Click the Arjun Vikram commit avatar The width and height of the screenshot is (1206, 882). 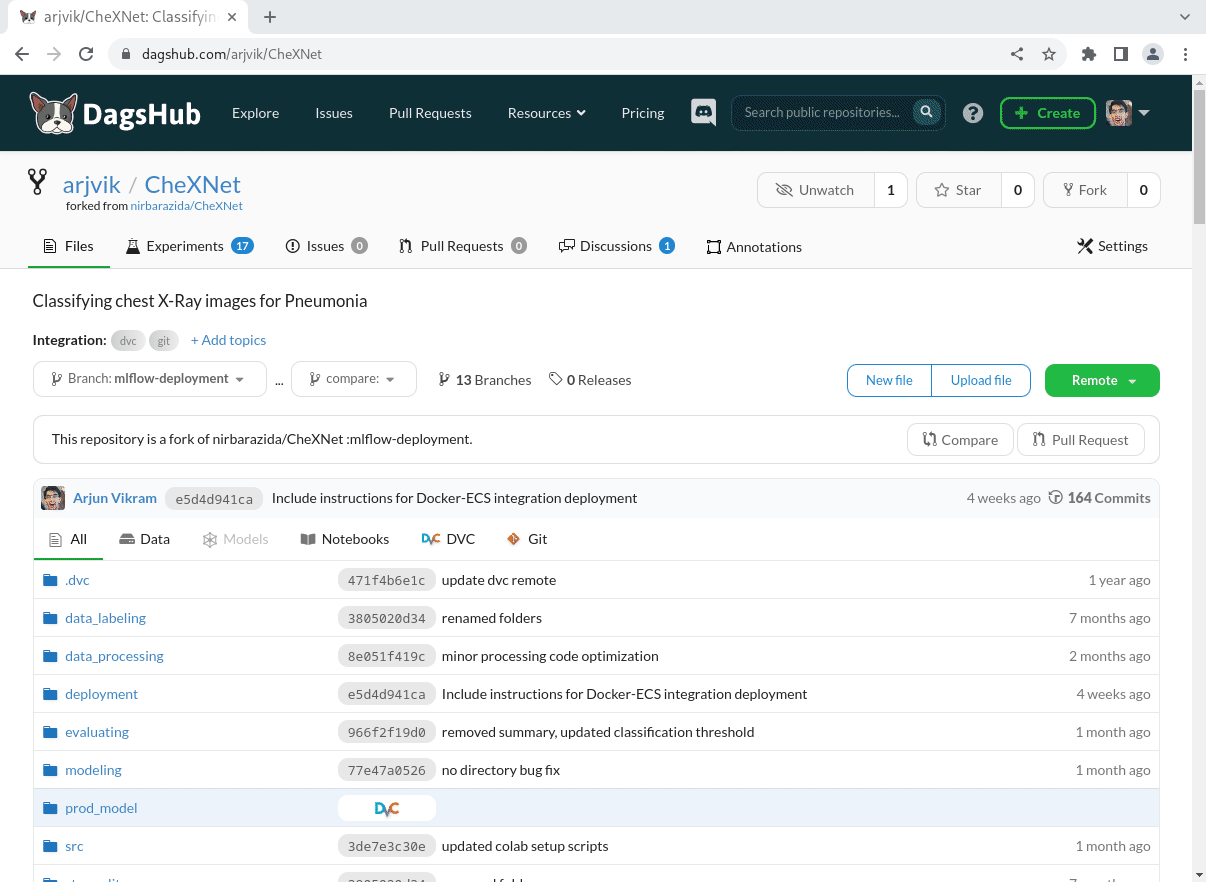pos(53,497)
